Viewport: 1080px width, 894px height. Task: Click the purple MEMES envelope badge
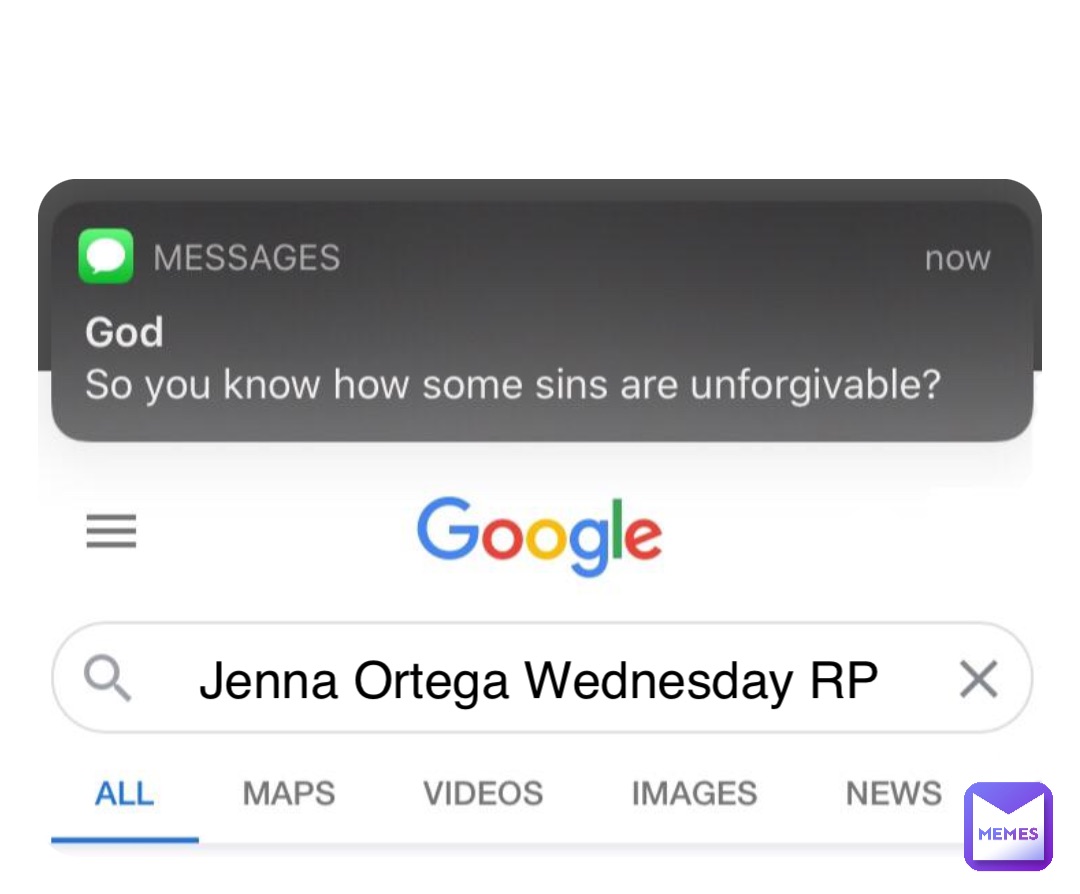tap(1007, 826)
